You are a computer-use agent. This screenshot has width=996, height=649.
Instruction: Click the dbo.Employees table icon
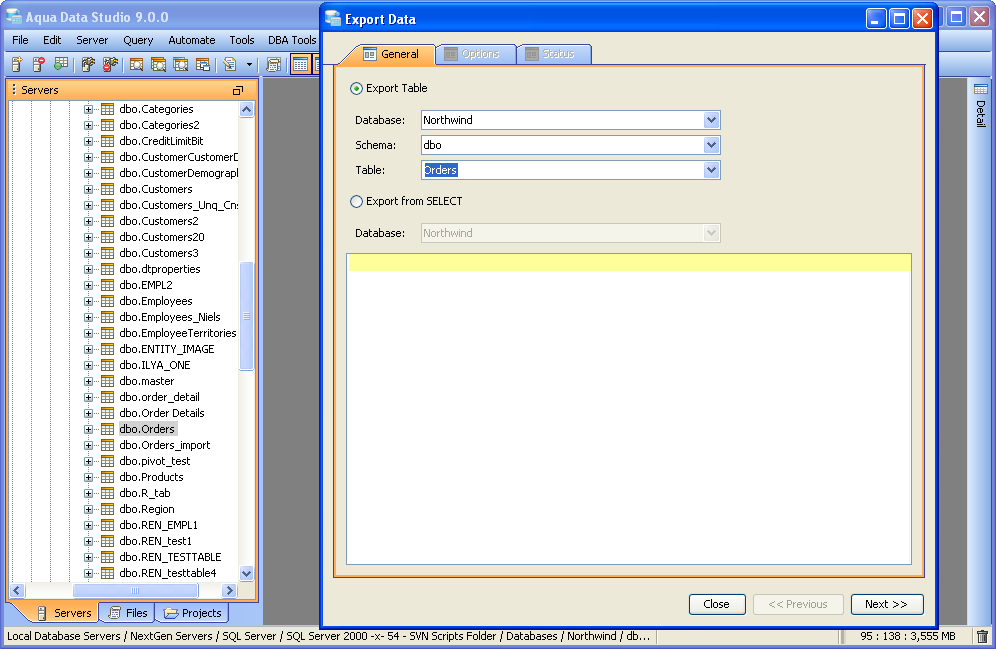(x=107, y=301)
